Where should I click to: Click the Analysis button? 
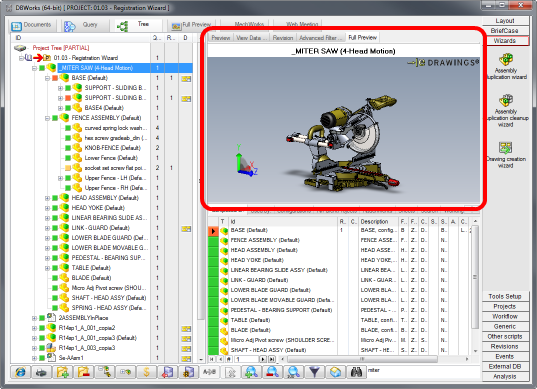(x=505, y=377)
